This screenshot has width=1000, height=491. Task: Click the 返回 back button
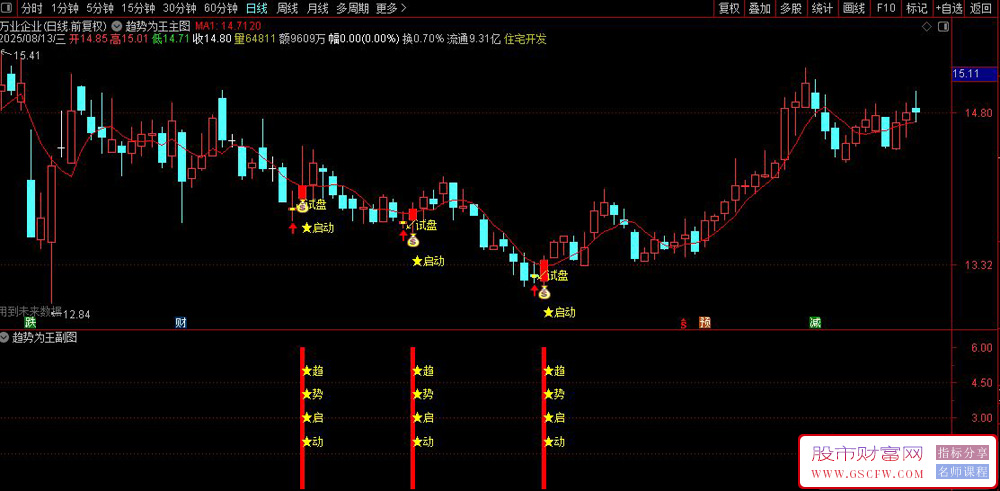pos(982,8)
